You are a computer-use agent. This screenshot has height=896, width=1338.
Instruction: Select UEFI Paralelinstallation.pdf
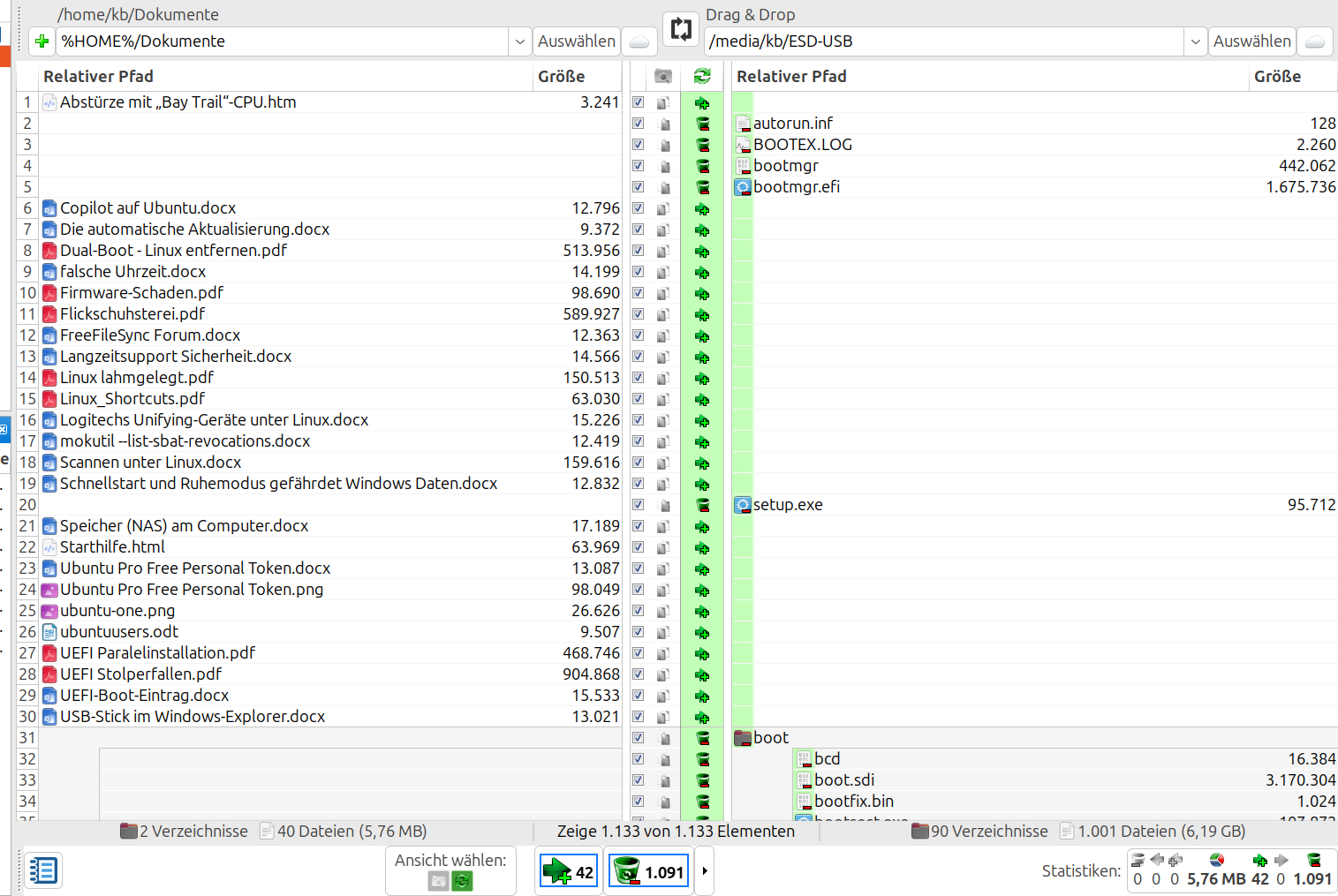157,653
